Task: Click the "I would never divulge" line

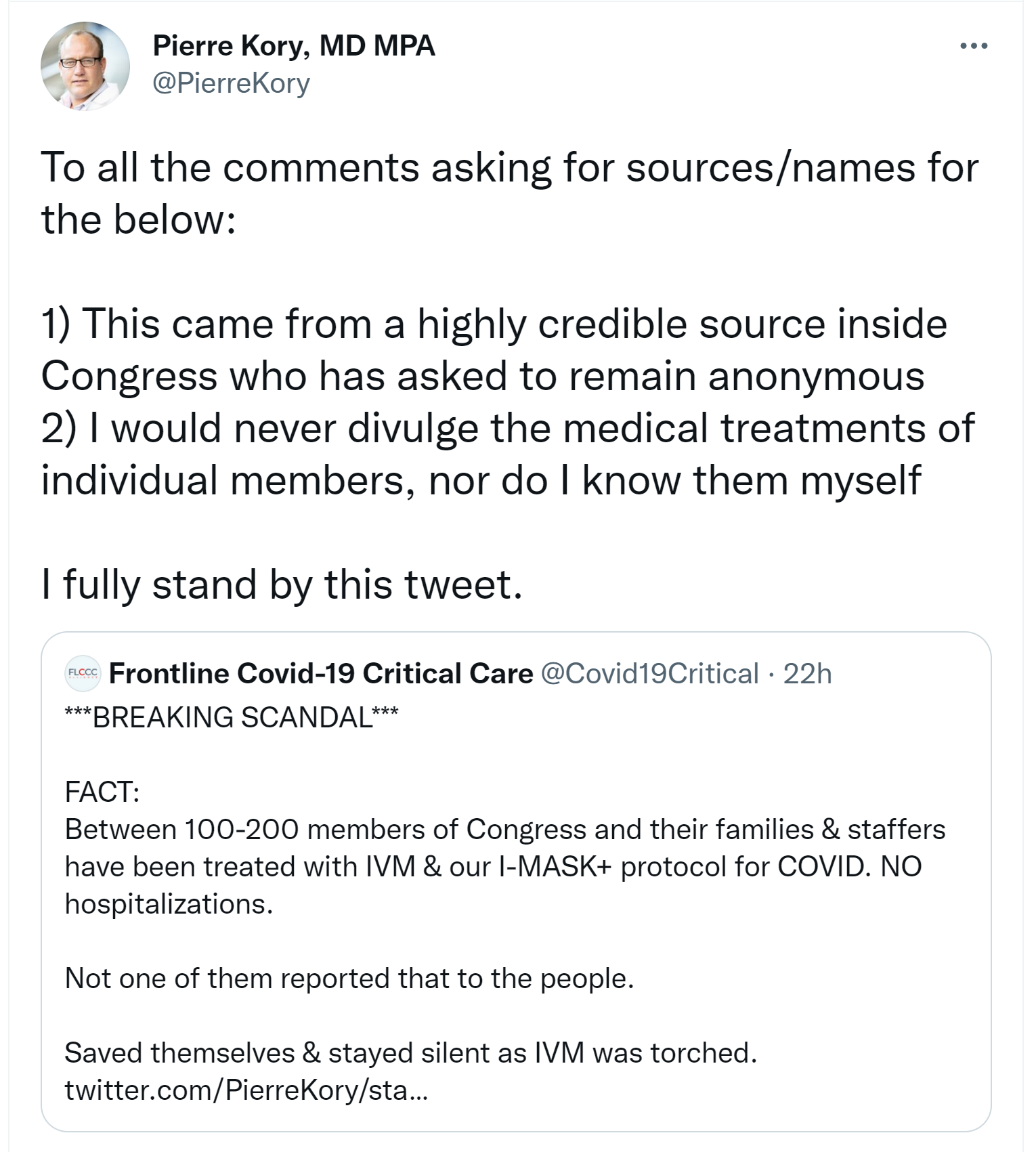Action: coord(508,428)
